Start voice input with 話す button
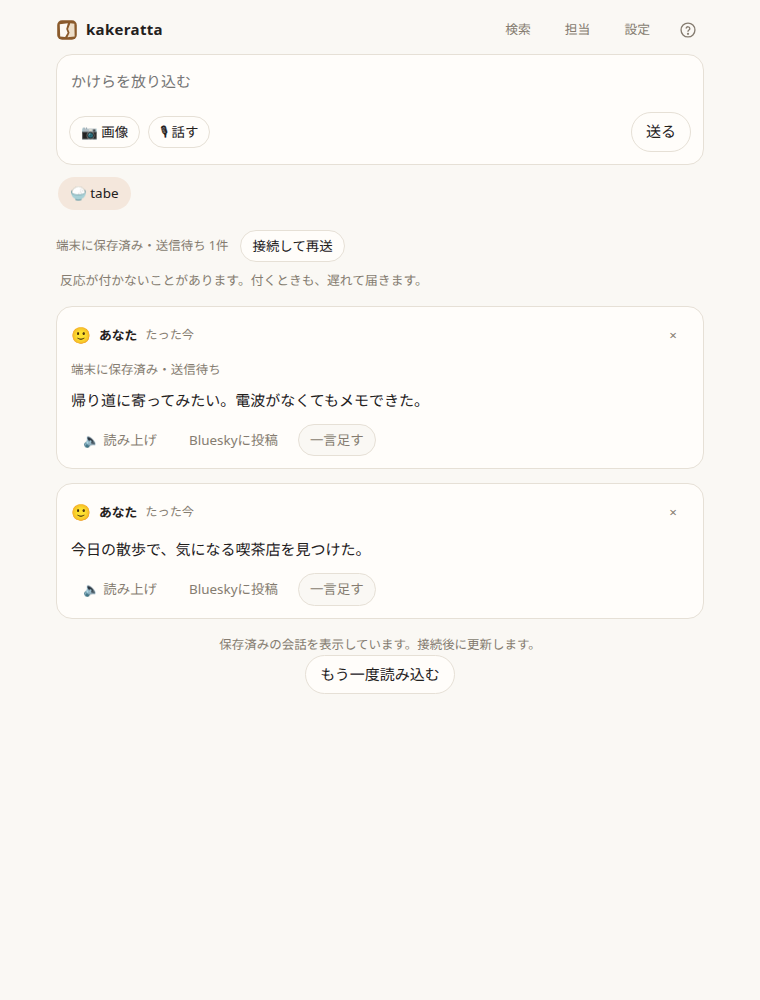Image resolution: width=760 pixels, height=1000 pixels. pyautogui.click(x=179, y=132)
